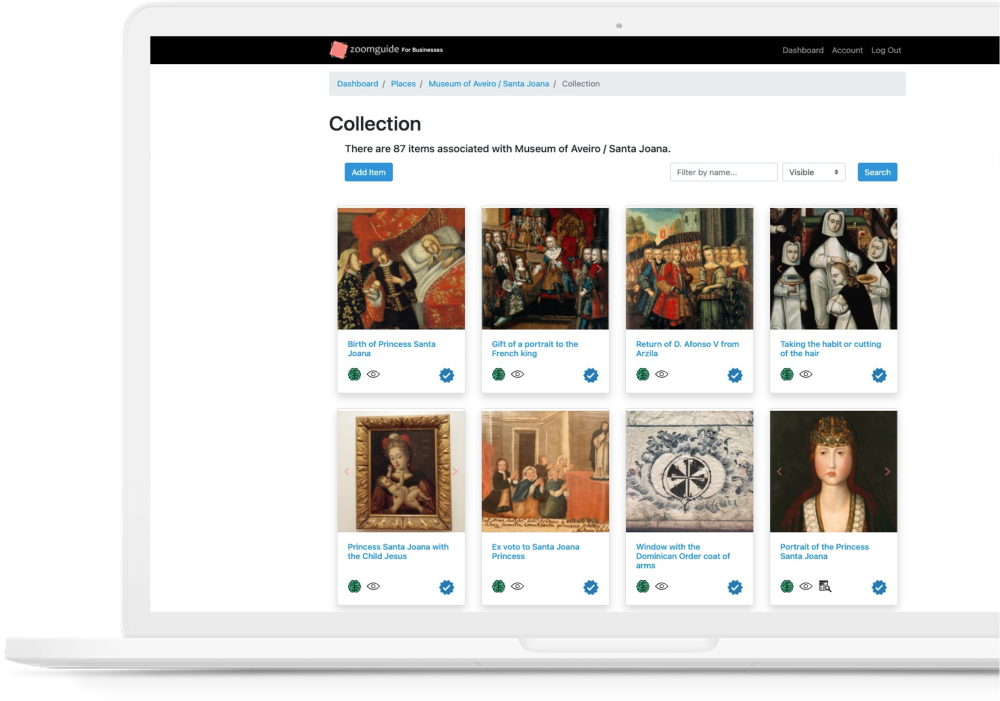Image resolution: width=1000 pixels, height=701 pixels.
Task: Click the document search icon on Portrait of the Princess
Action: 825,586
